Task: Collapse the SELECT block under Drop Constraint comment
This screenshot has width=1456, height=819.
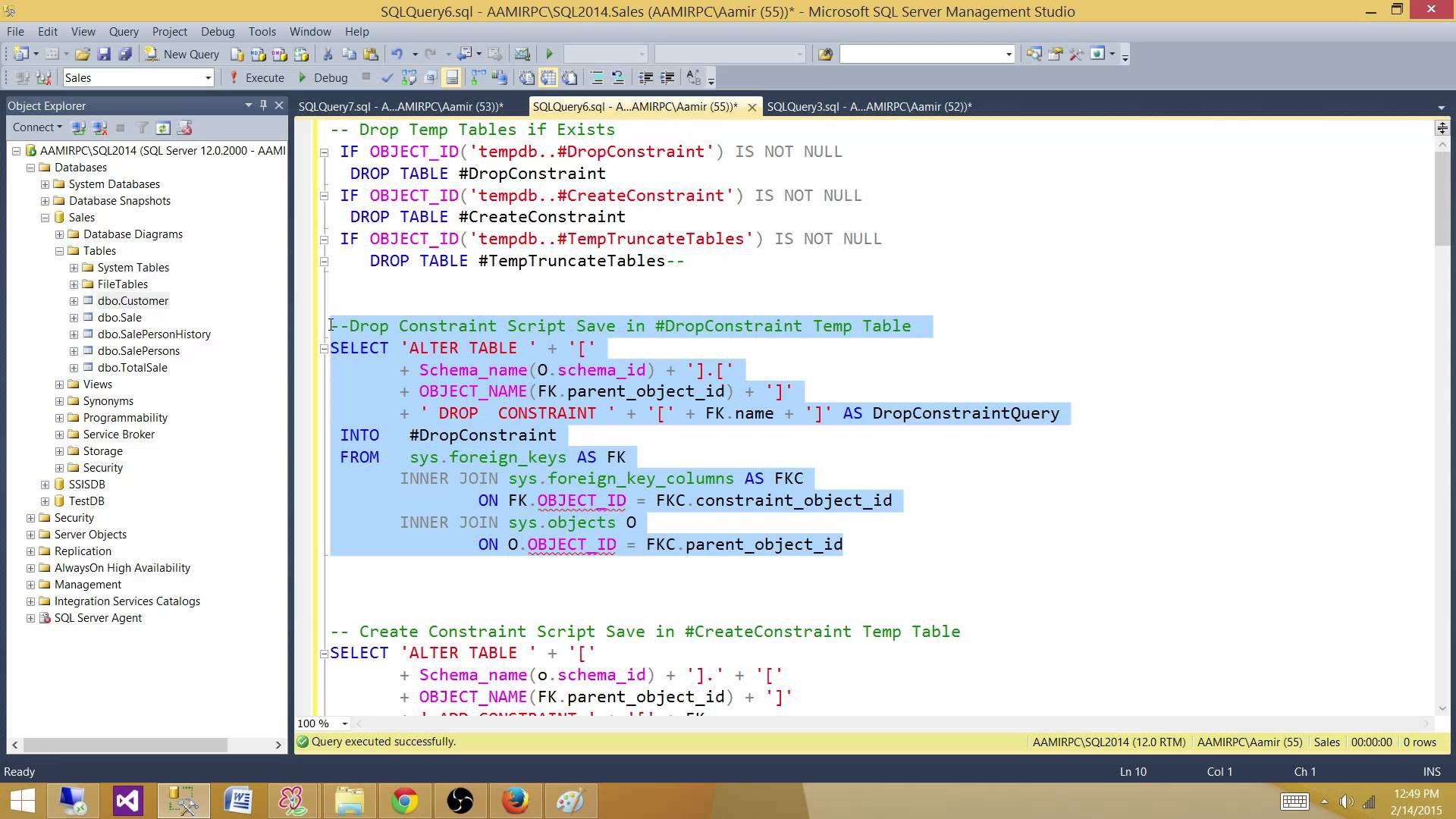Action: pos(324,348)
